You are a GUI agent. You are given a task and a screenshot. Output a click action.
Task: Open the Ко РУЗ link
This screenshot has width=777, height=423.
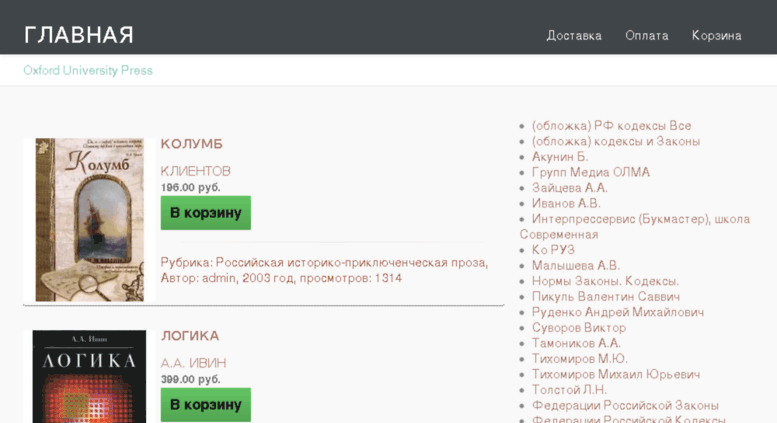pyautogui.click(x=553, y=250)
